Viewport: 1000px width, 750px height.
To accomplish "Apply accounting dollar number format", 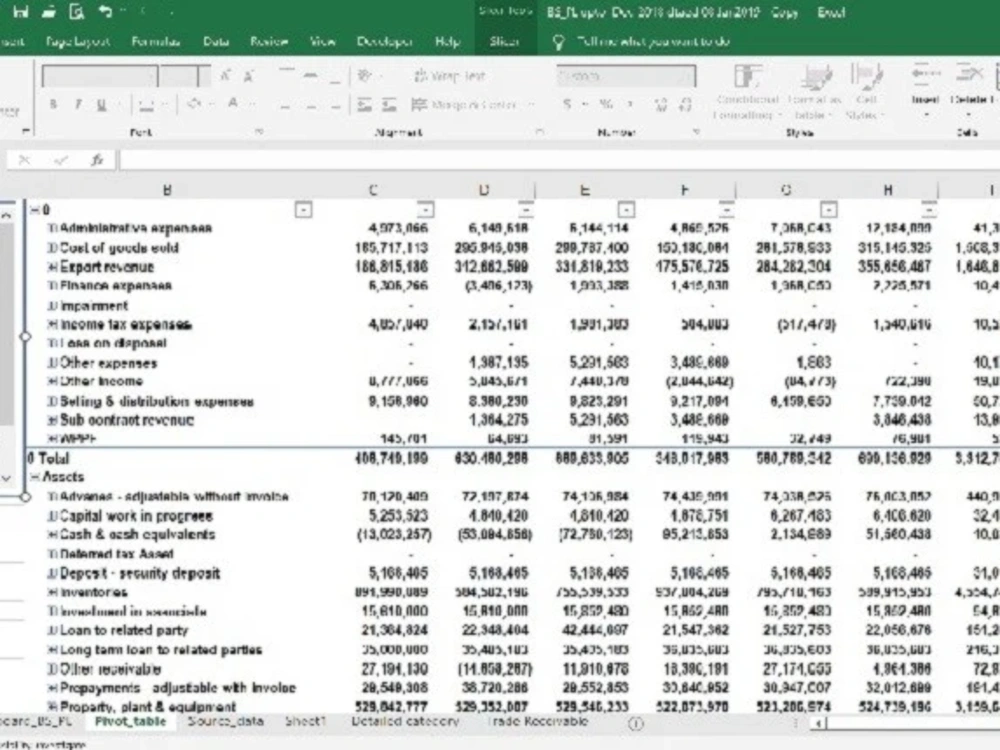I will tap(567, 104).
